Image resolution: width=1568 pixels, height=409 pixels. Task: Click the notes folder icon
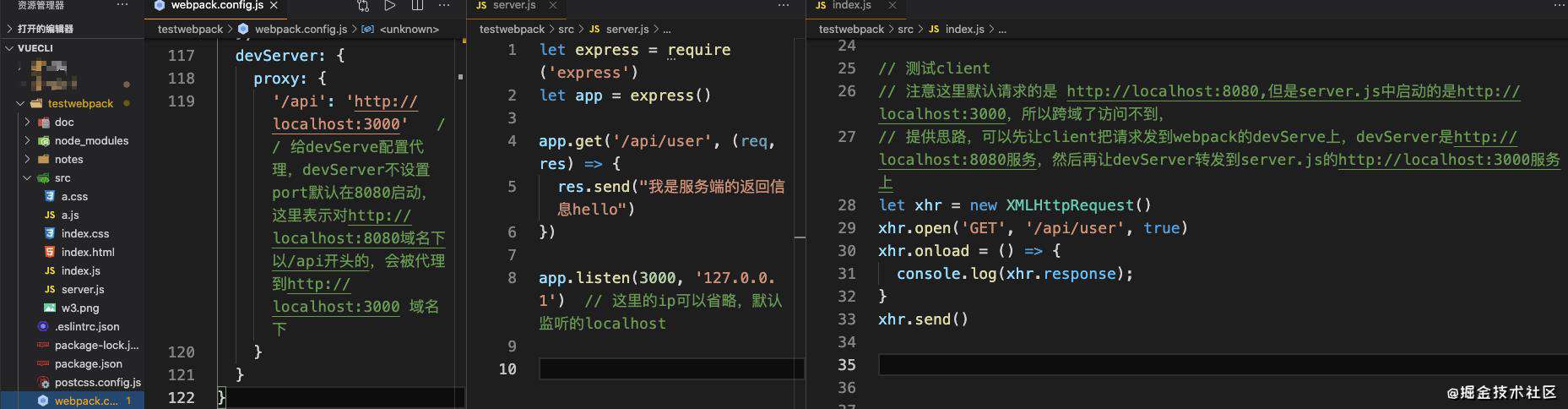pyautogui.click(x=43, y=159)
